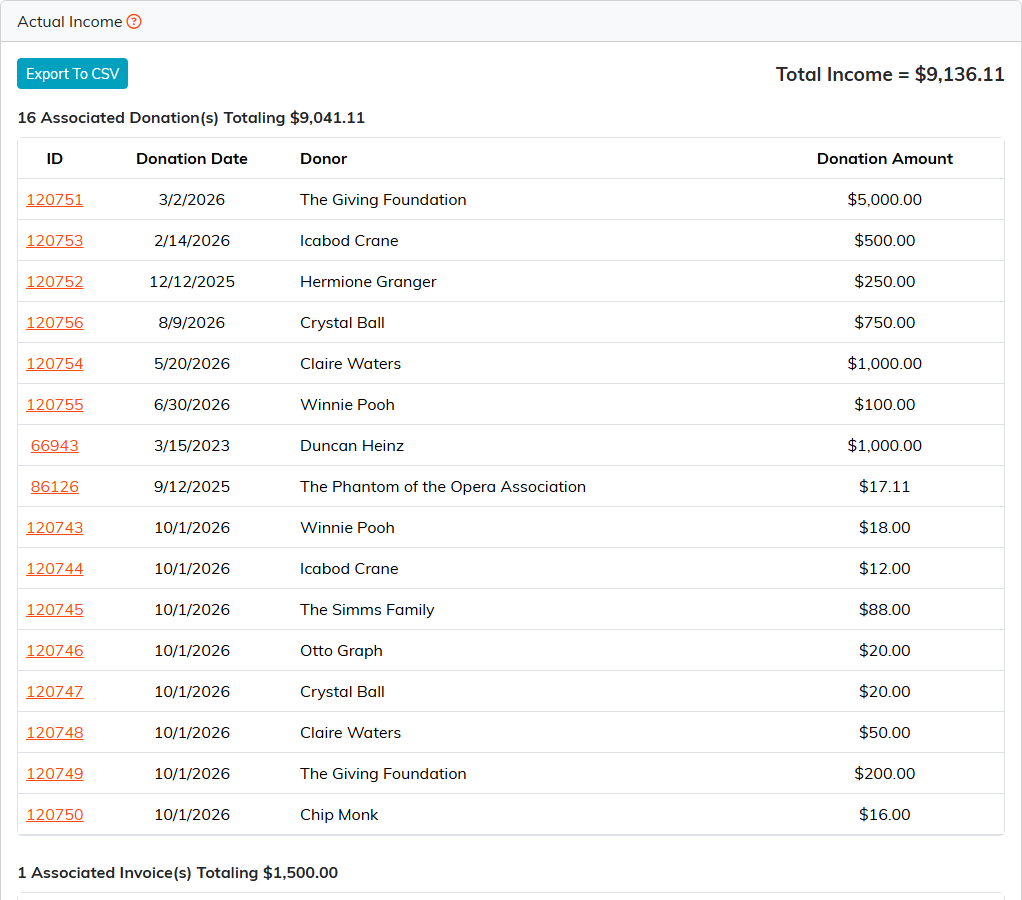Click the $16.00 donation amount

(884, 815)
